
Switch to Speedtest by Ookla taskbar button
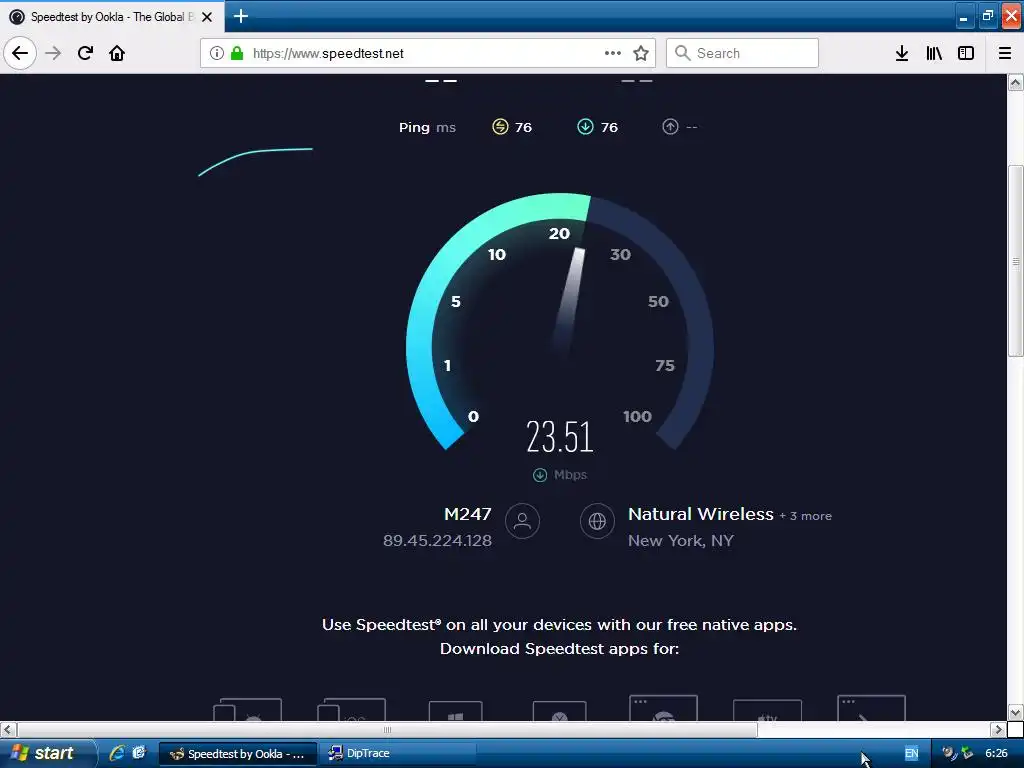[x=238, y=754]
